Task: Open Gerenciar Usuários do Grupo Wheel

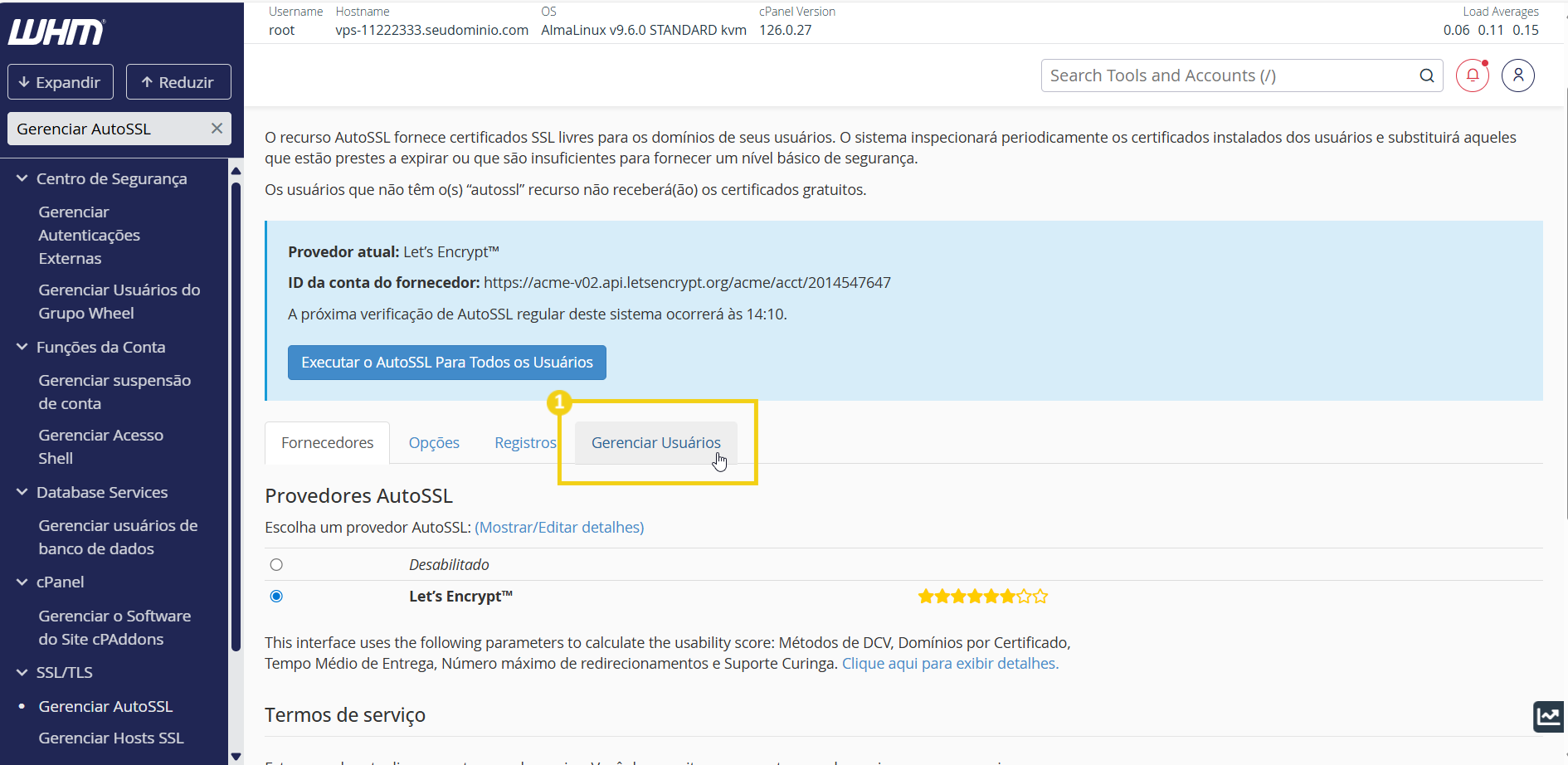Action: pos(119,302)
